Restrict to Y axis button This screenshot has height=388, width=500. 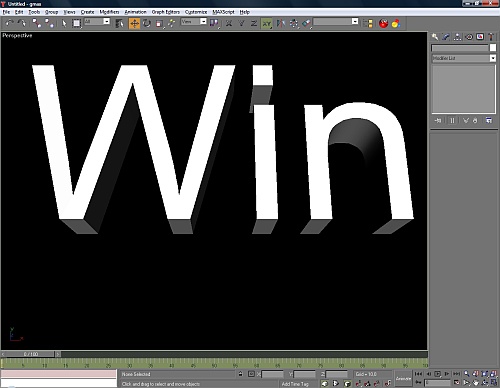pos(242,23)
